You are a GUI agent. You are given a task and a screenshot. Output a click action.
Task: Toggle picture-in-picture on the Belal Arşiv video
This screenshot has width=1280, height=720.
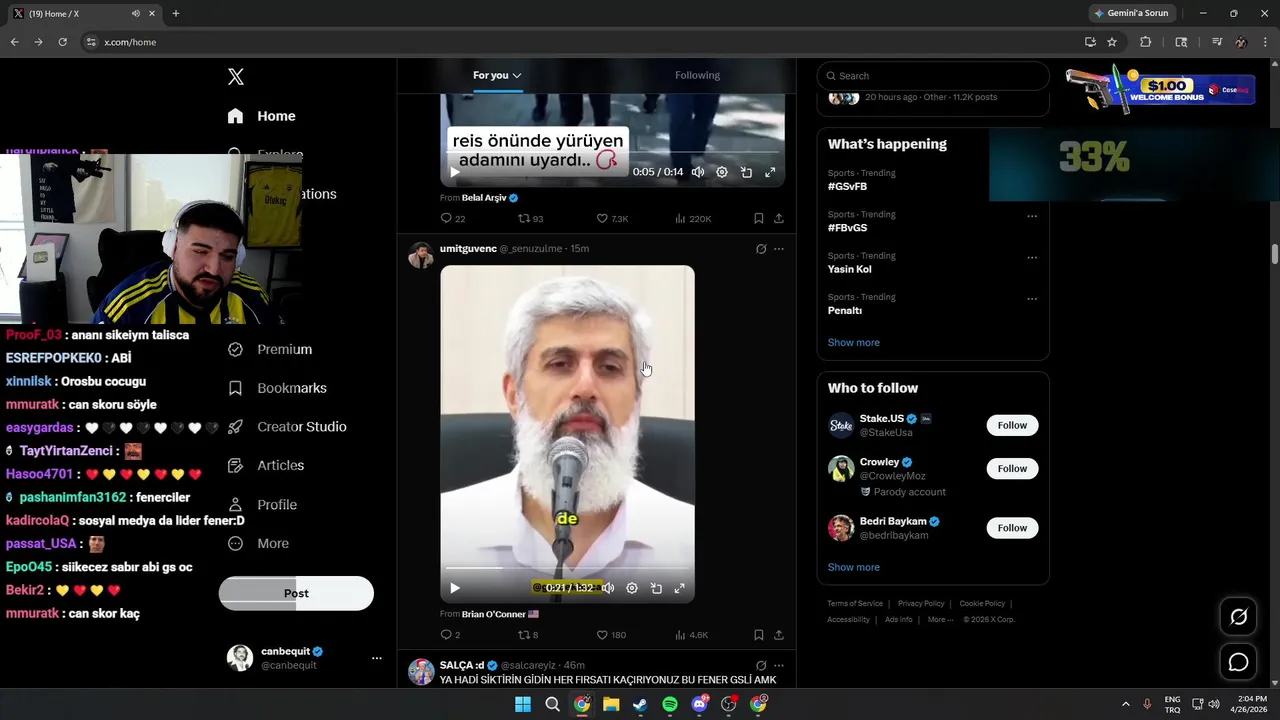pyautogui.click(x=746, y=172)
